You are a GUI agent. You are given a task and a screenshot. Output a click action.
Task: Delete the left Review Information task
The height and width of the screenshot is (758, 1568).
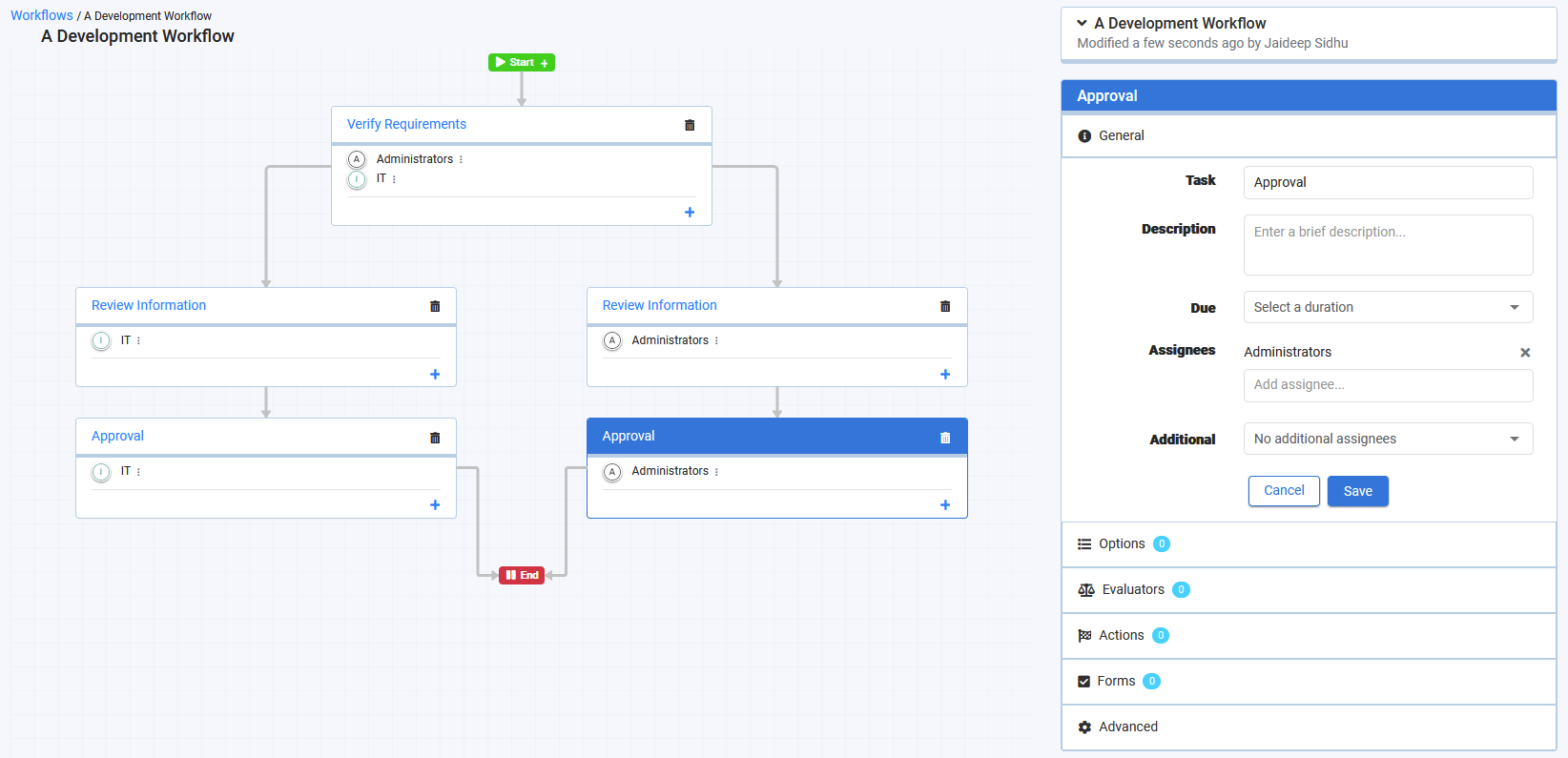coord(435,306)
